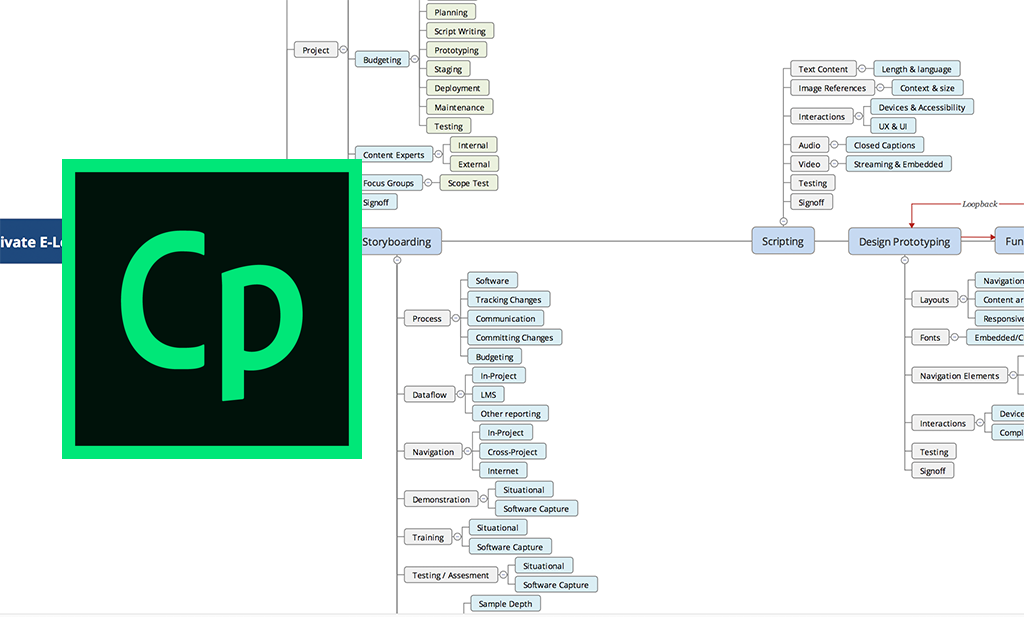Select the Process node
1024x617 pixels.
[x=427, y=319]
